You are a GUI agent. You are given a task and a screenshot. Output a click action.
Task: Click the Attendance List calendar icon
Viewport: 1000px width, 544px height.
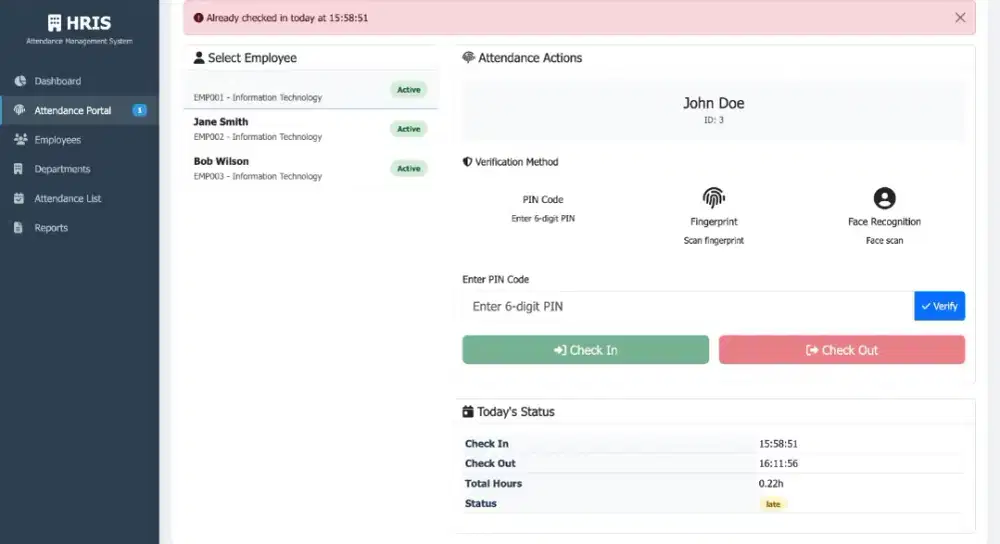click(19, 198)
